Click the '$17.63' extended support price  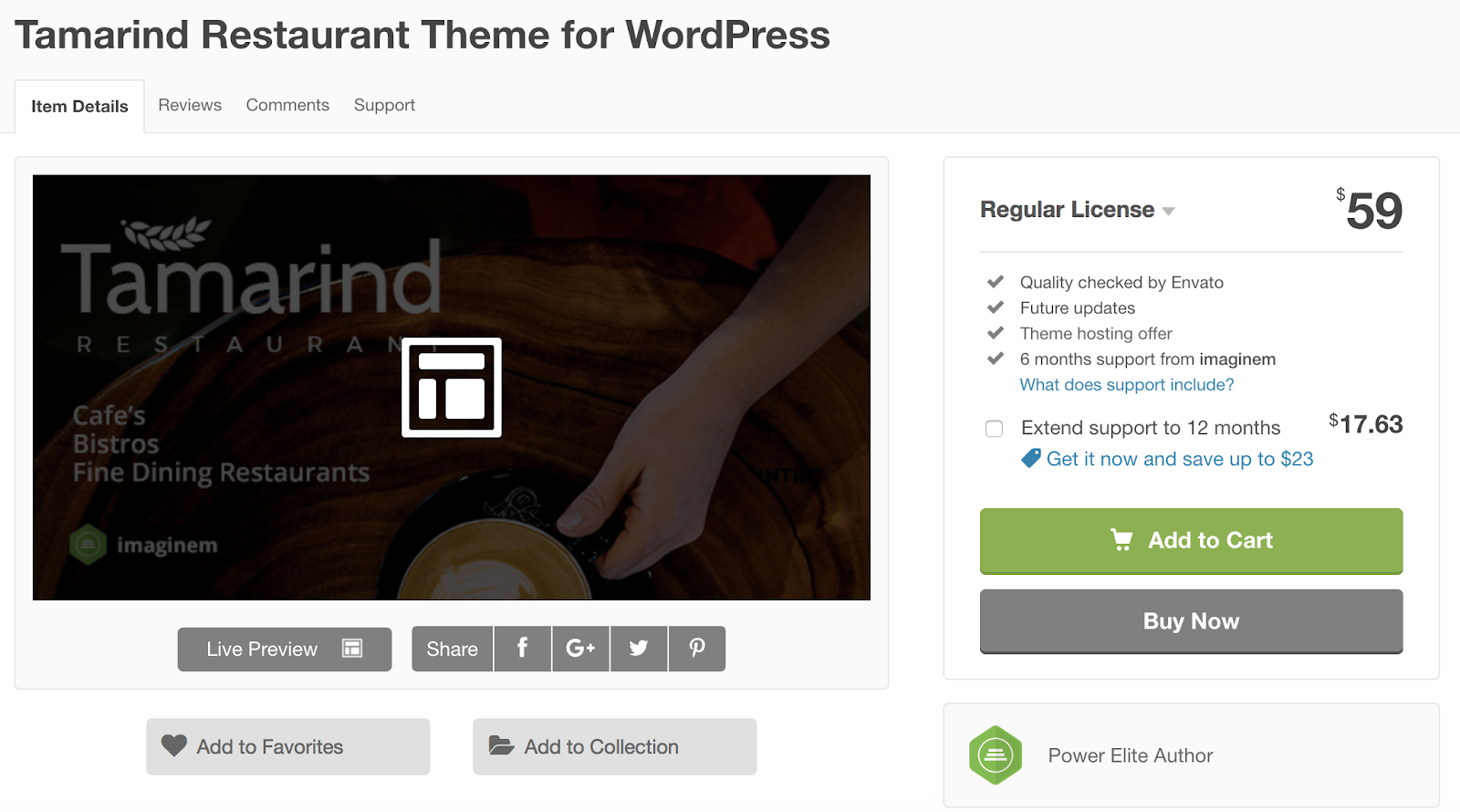[x=1366, y=424]
